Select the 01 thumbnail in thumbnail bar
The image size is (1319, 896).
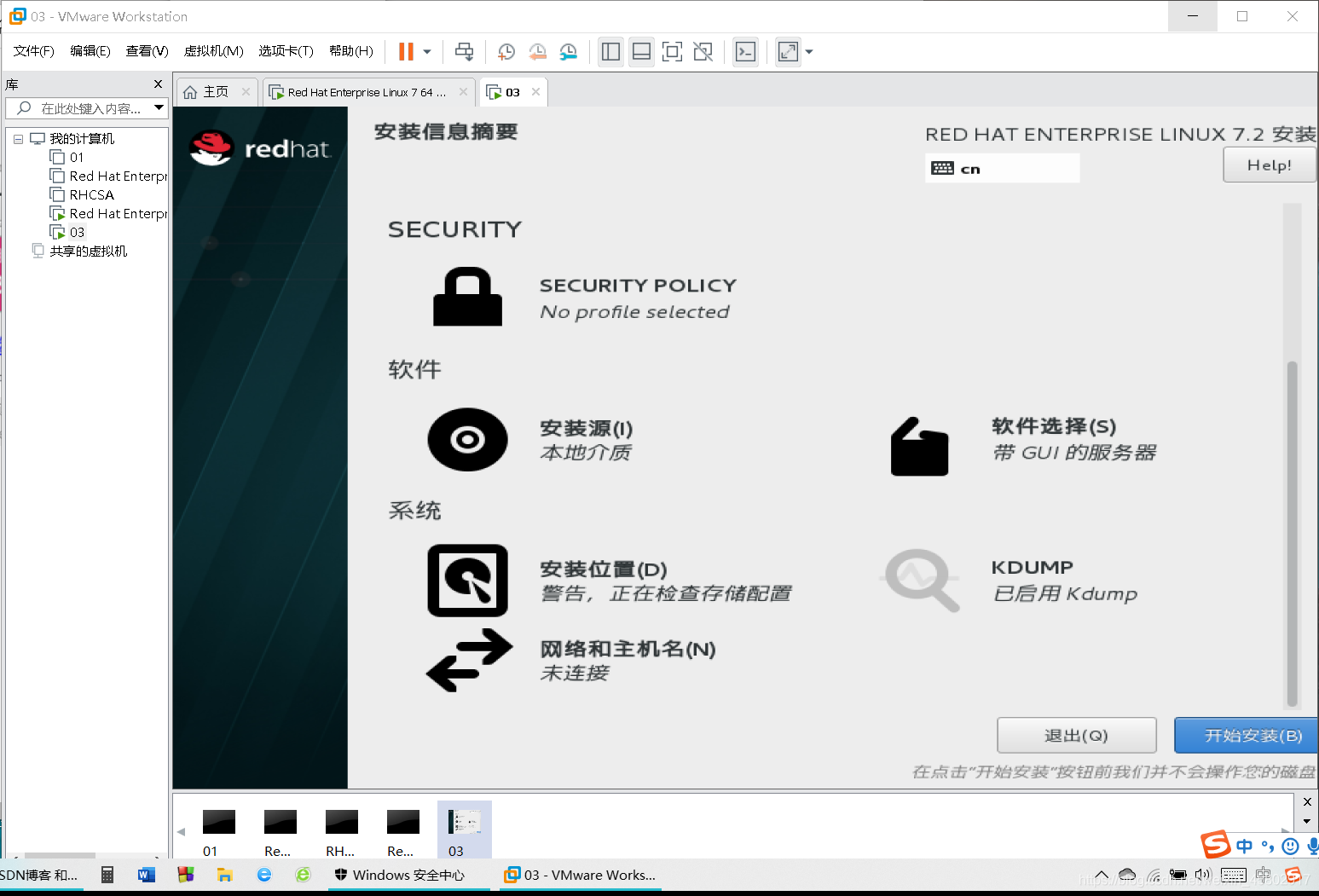coord(218,830)
